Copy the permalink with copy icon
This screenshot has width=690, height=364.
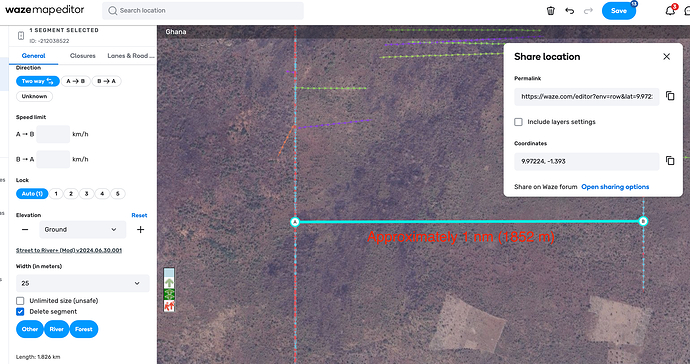(670, 96)
